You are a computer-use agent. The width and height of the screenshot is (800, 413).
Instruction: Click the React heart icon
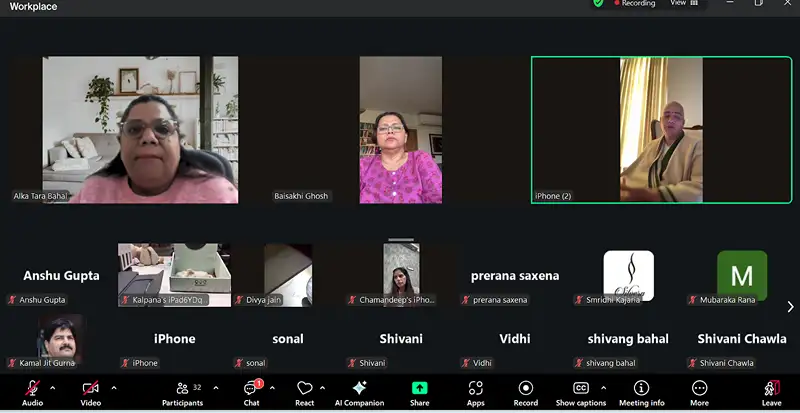304,388
